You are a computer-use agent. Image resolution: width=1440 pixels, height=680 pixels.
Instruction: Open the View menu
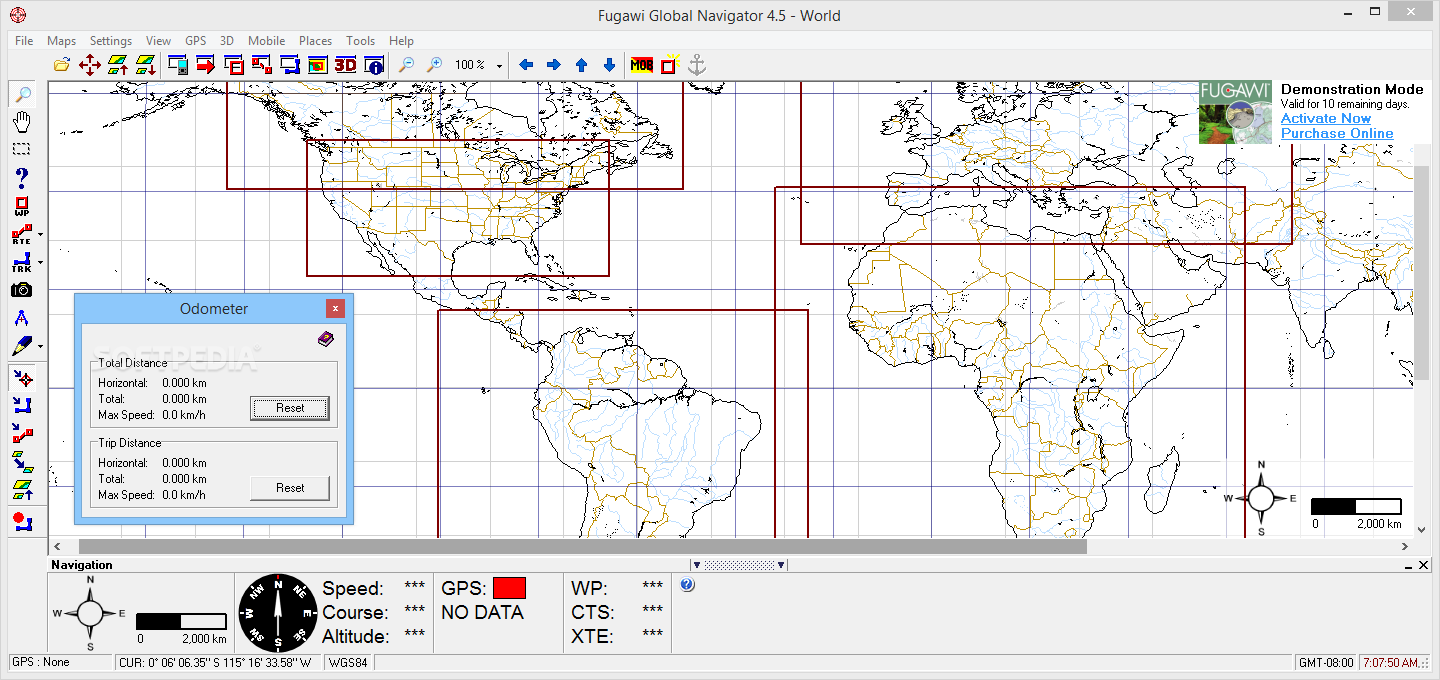158,41
